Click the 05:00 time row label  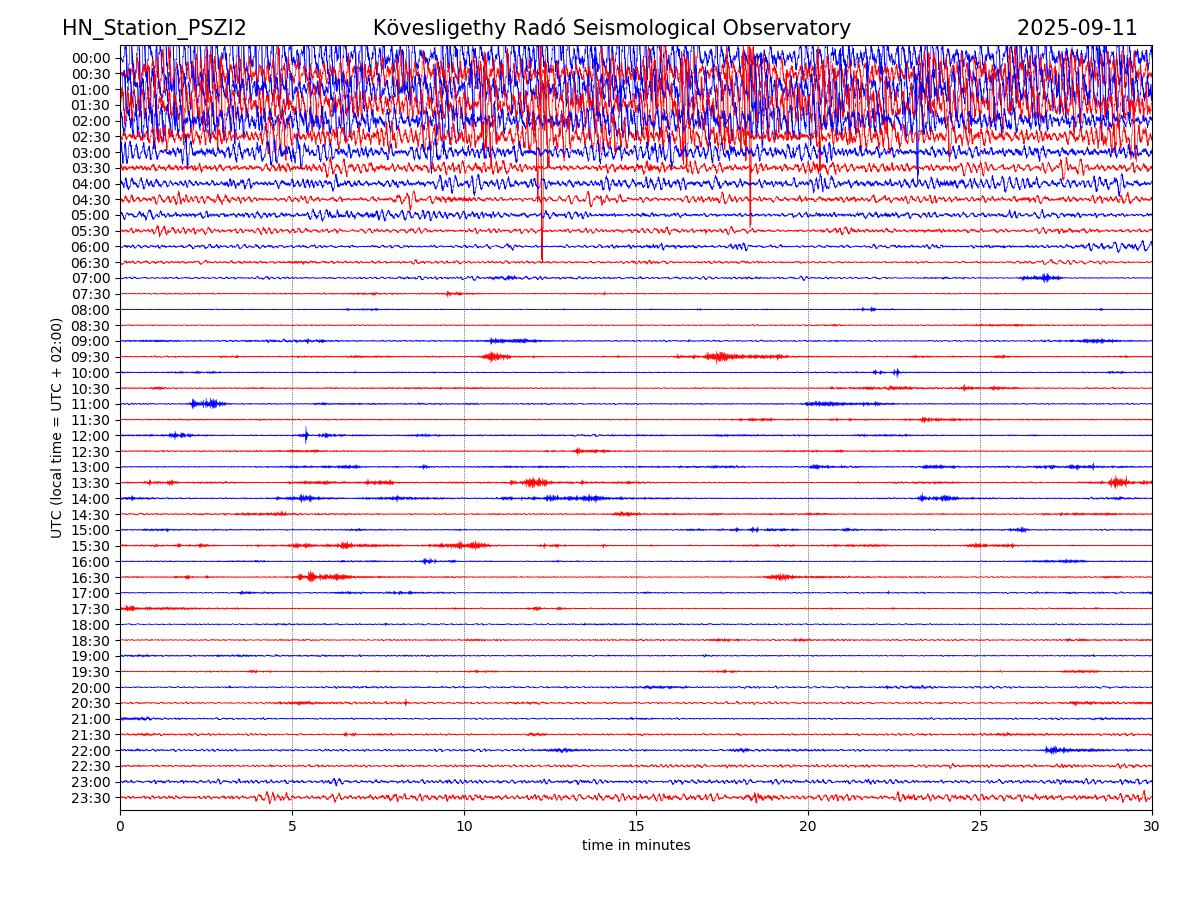coord(91,215)
